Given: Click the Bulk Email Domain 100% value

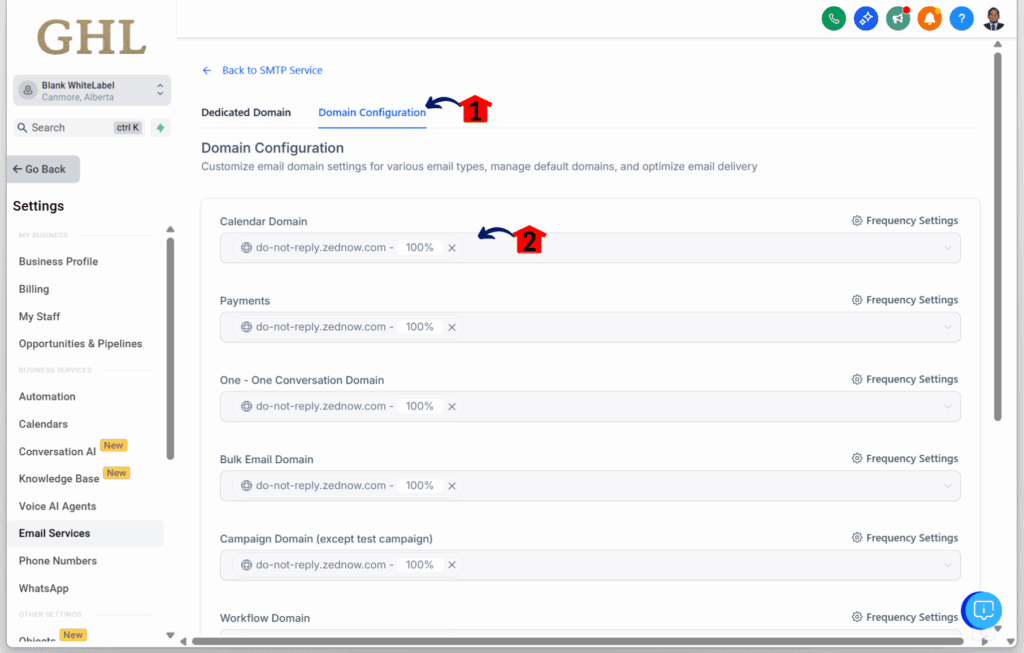Looking at the screenshot, I should pyautogui.click(x=419, y=486).
